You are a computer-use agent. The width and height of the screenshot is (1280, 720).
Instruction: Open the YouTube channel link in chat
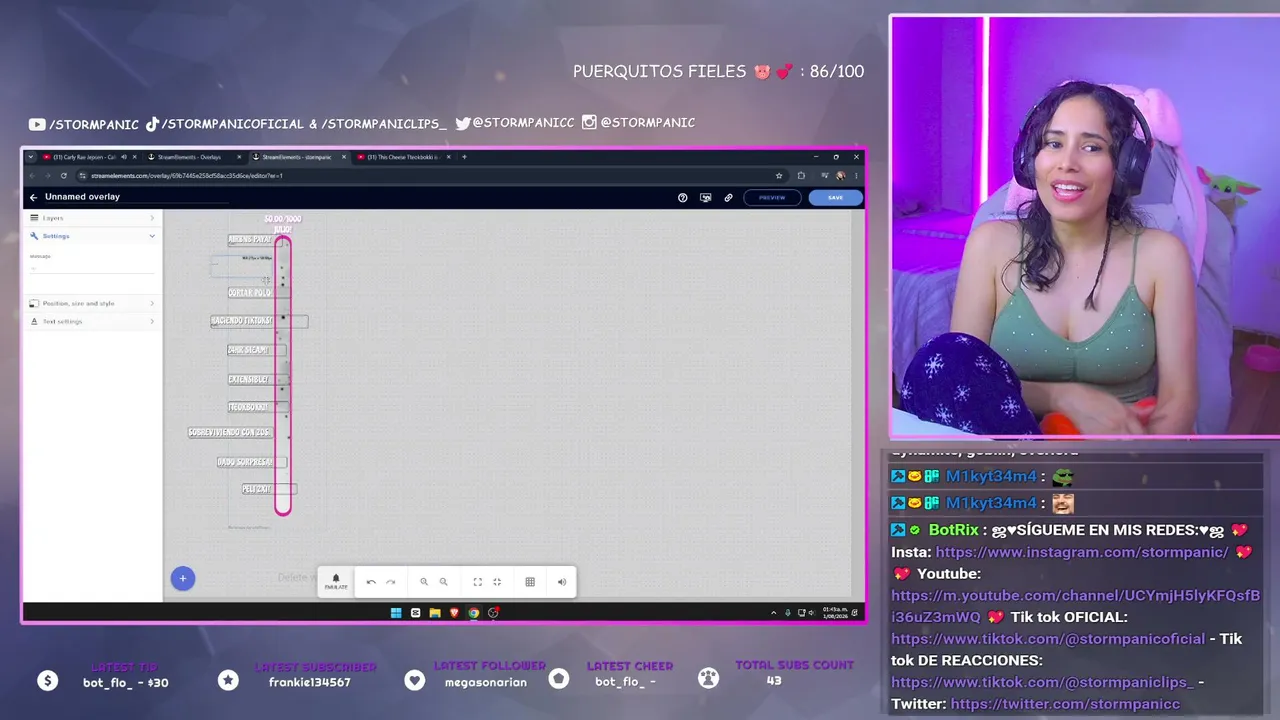click(1076, 606)
